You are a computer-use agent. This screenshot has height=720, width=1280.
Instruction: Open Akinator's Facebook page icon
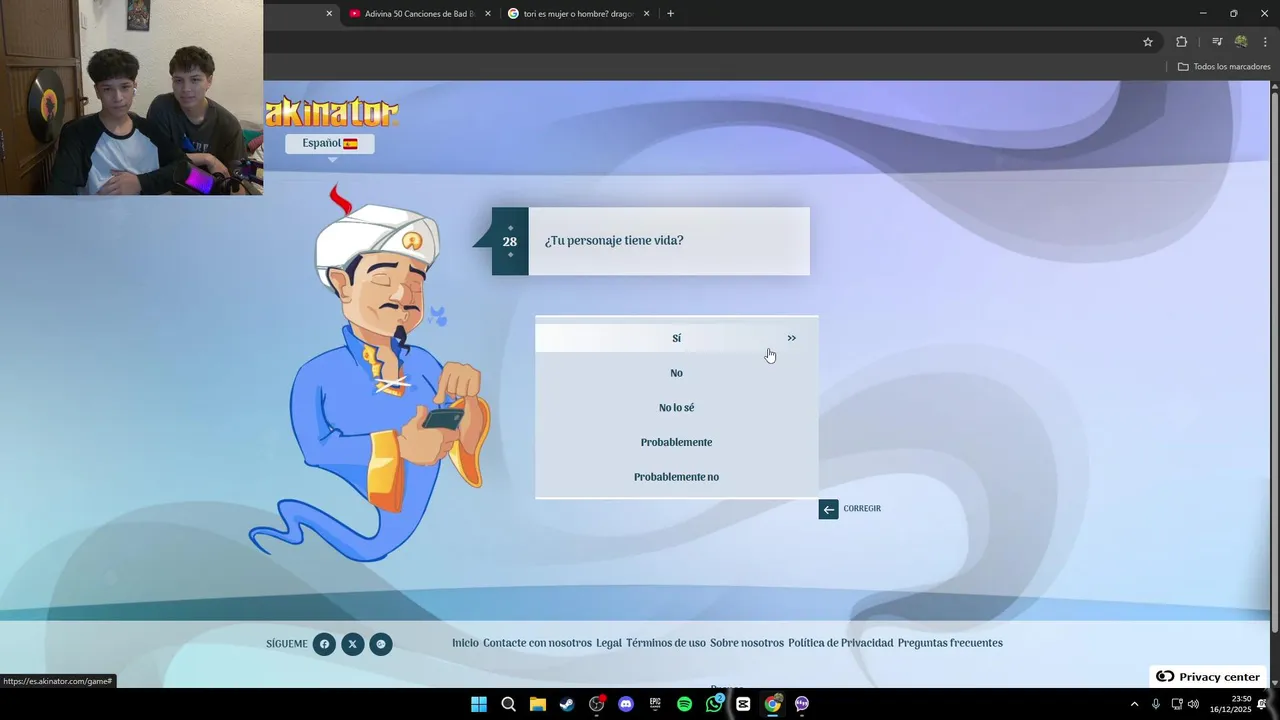324,644
